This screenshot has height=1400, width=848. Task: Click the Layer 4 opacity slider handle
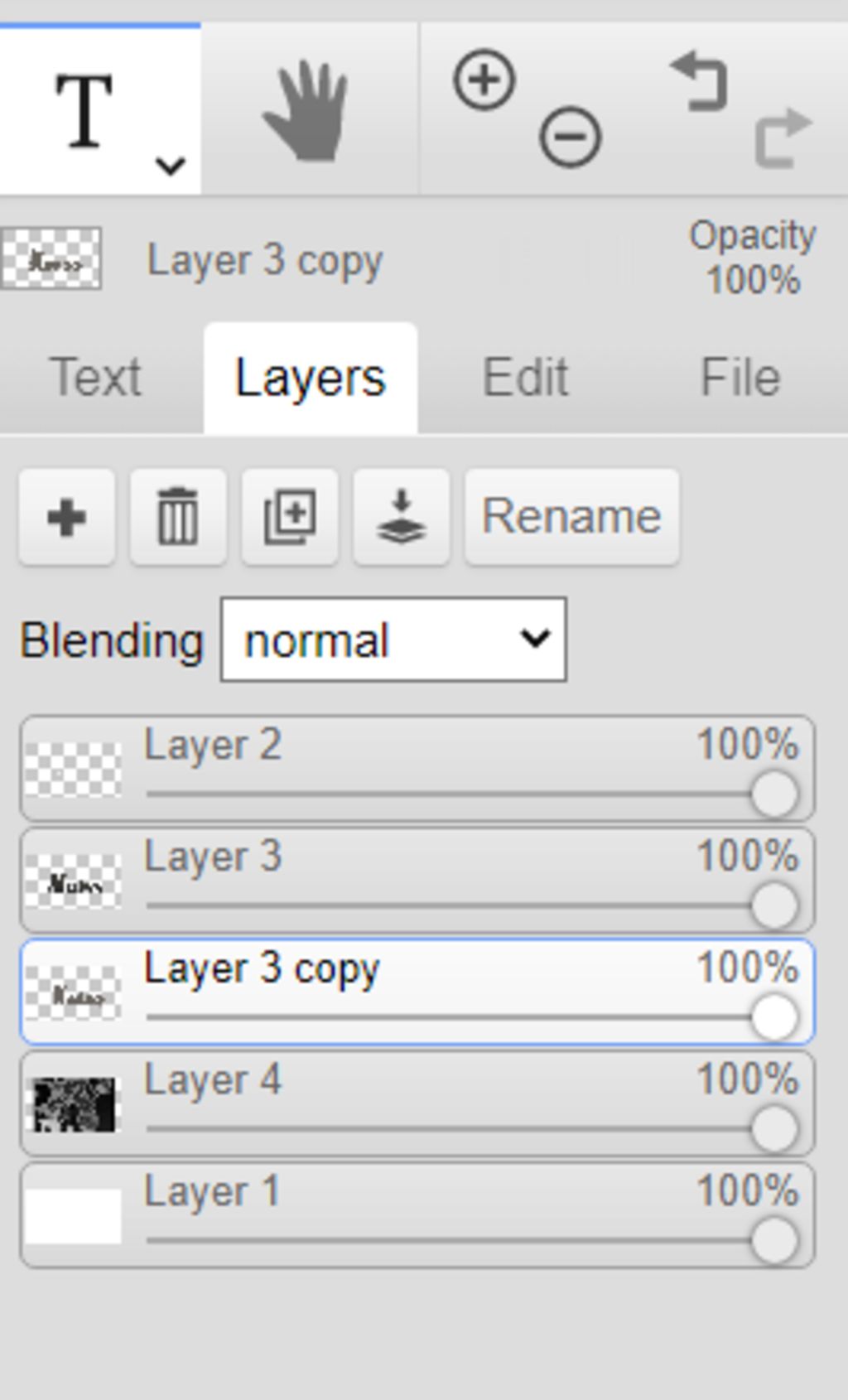point(774,1129)
